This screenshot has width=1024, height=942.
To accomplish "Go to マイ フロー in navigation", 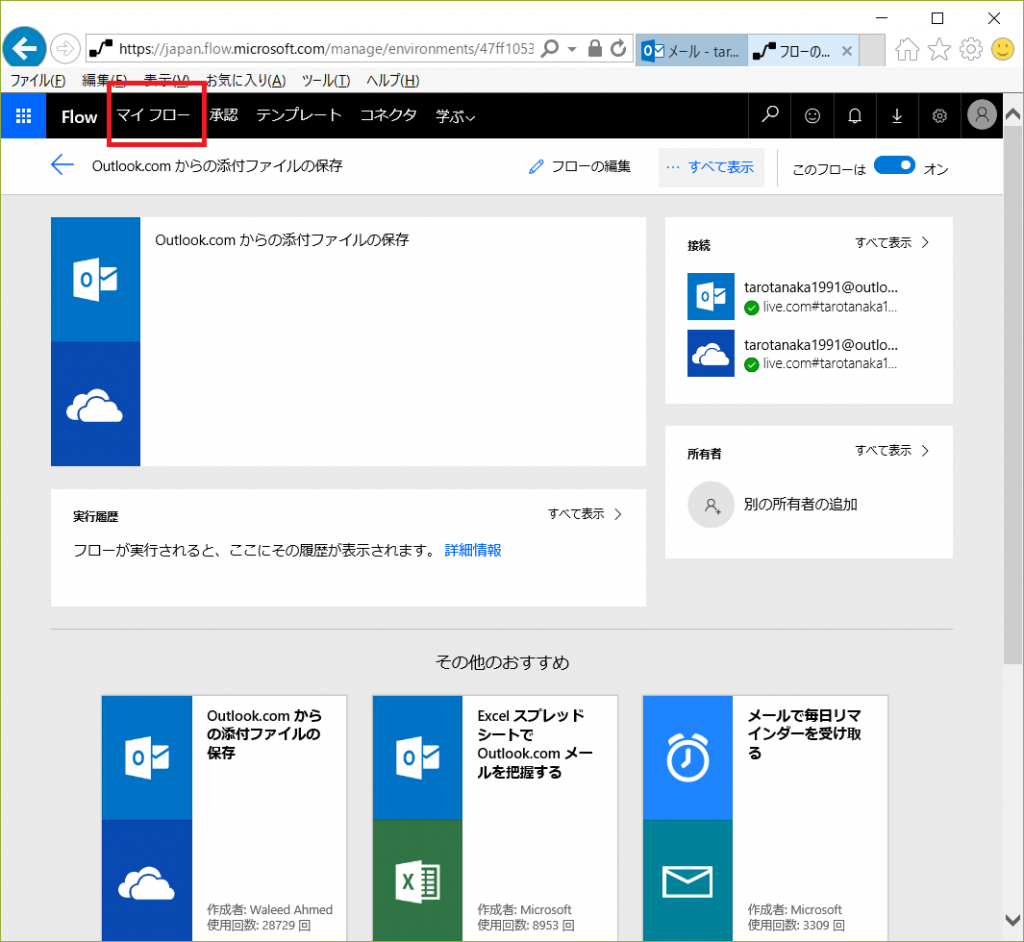I will [x=153, y=115].
